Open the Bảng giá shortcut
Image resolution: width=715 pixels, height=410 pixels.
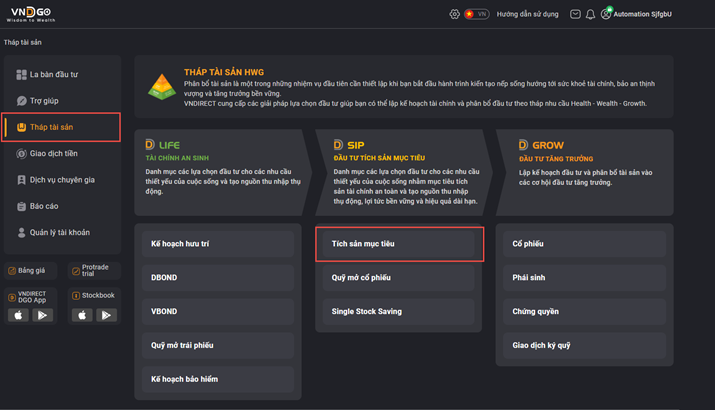30,270
